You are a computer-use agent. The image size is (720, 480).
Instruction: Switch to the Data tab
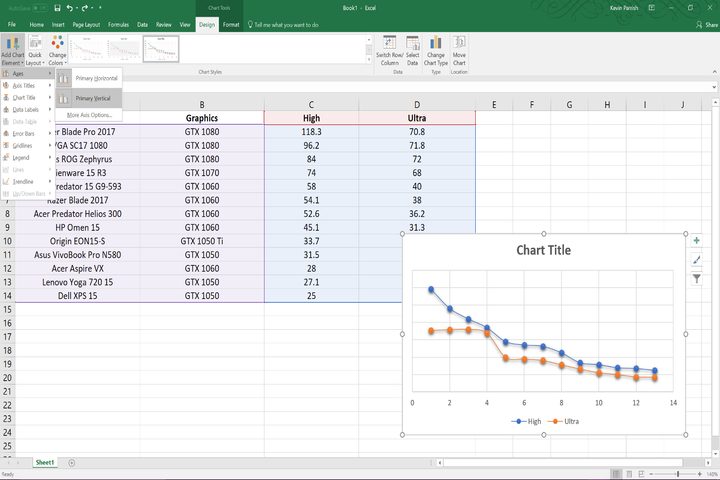pyautogui.click(x=142, y=25)
